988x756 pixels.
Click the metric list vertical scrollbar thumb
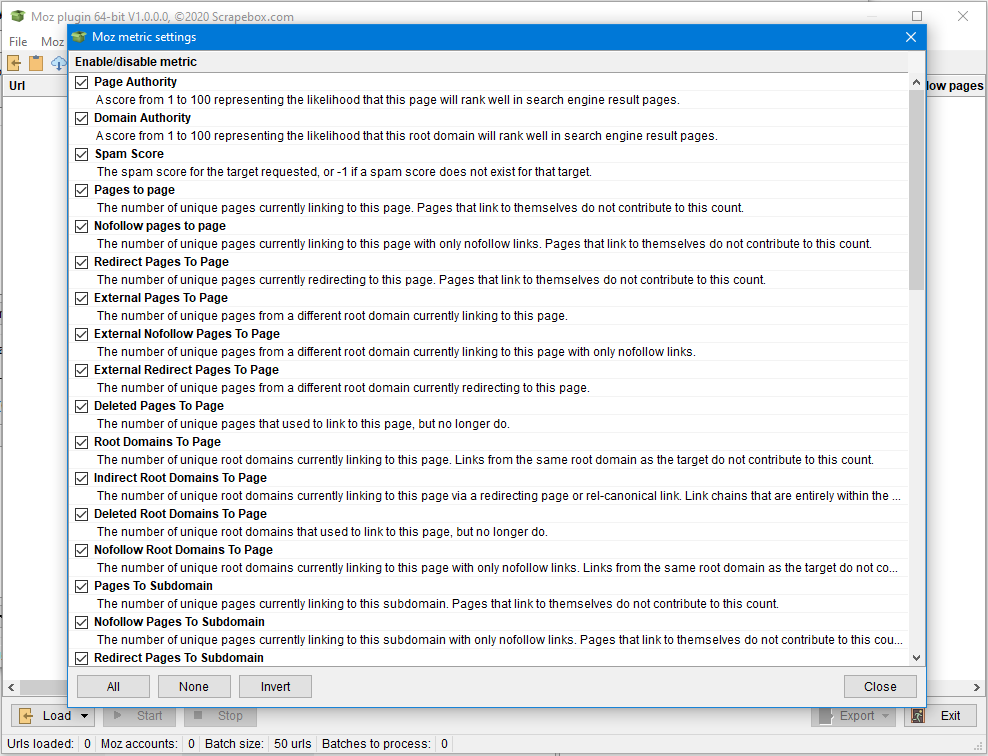916,190
